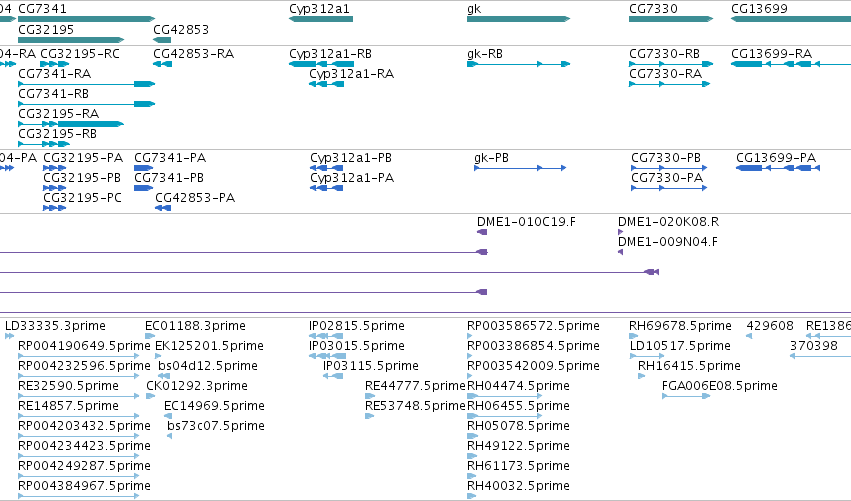The height and width of the screenshot is (501, 851).
Task: Click the DME1-009N04.F marker arrow
Action: click(x=620, y=252)
